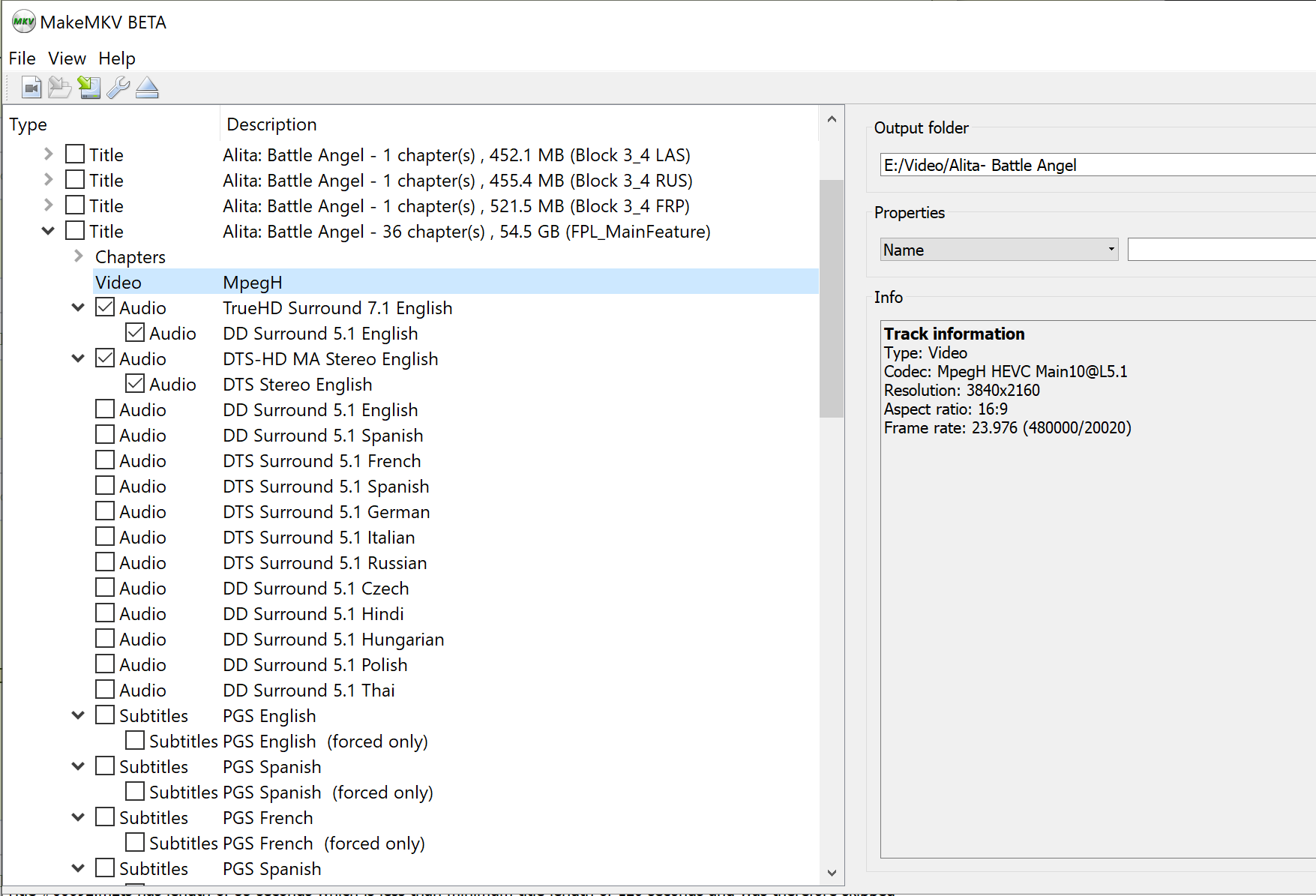This screenshot has height=896, width=1316.
Task: Enable PGS English subtitles checkbox
Action: 105,715
